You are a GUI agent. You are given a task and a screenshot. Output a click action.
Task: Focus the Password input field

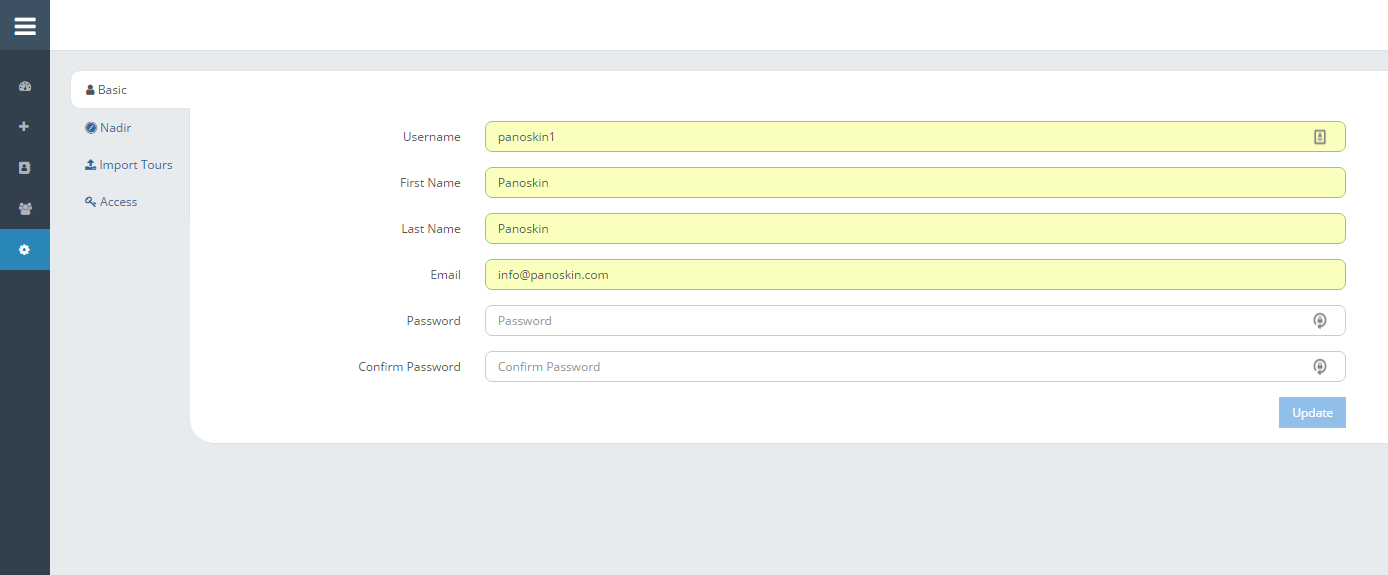coord(915,321)
